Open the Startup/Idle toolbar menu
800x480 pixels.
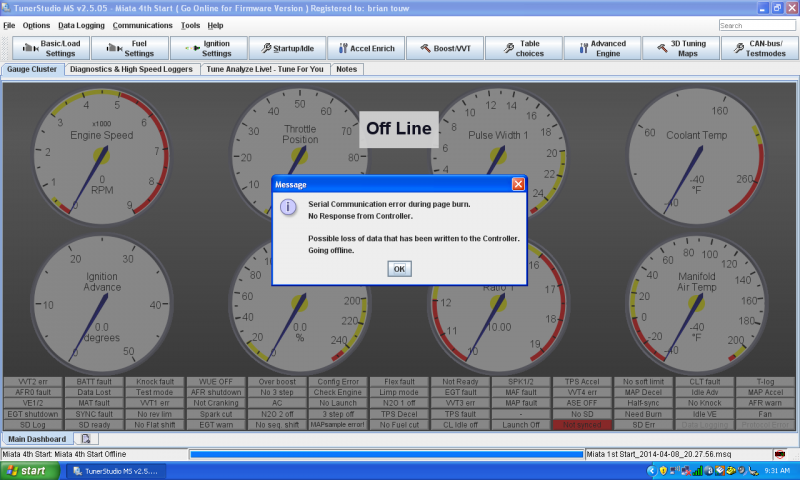click(287, 48)
